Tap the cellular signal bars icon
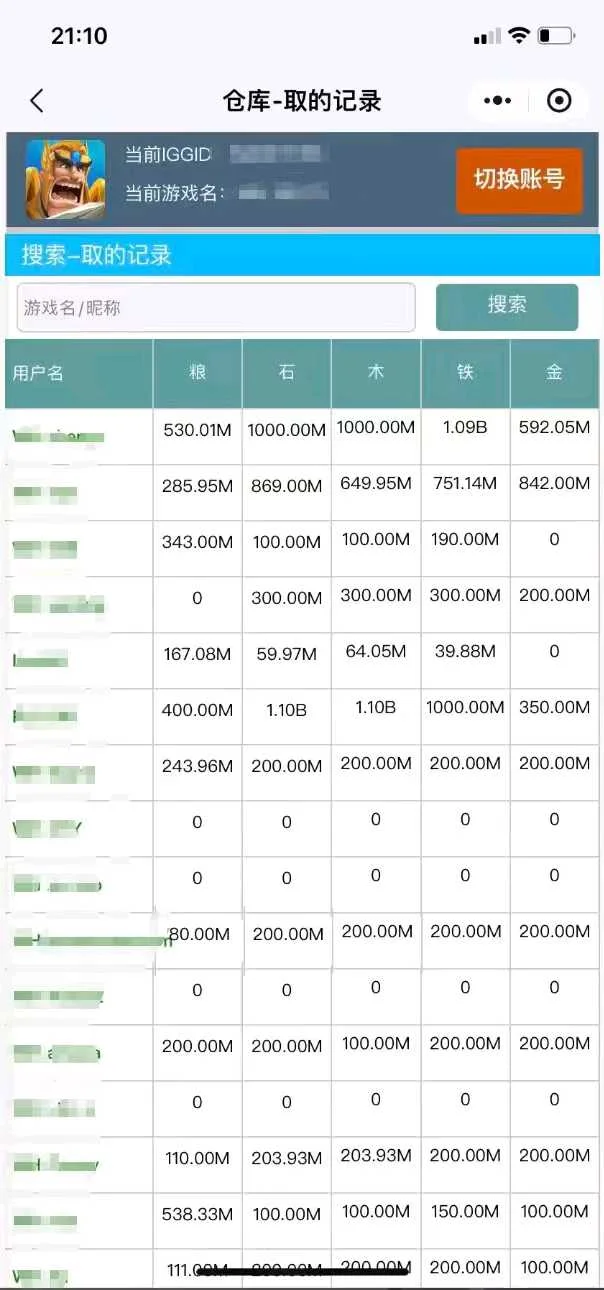Viewport: 604px width, 1290px height. [x=487, y=37]
